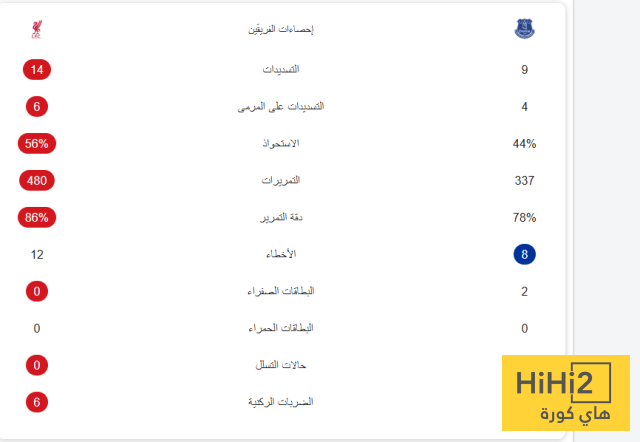Select the blue 8 fouls badge
Image resolution: width=640 pixels, height=442 pixels.
tap(525, 254)
